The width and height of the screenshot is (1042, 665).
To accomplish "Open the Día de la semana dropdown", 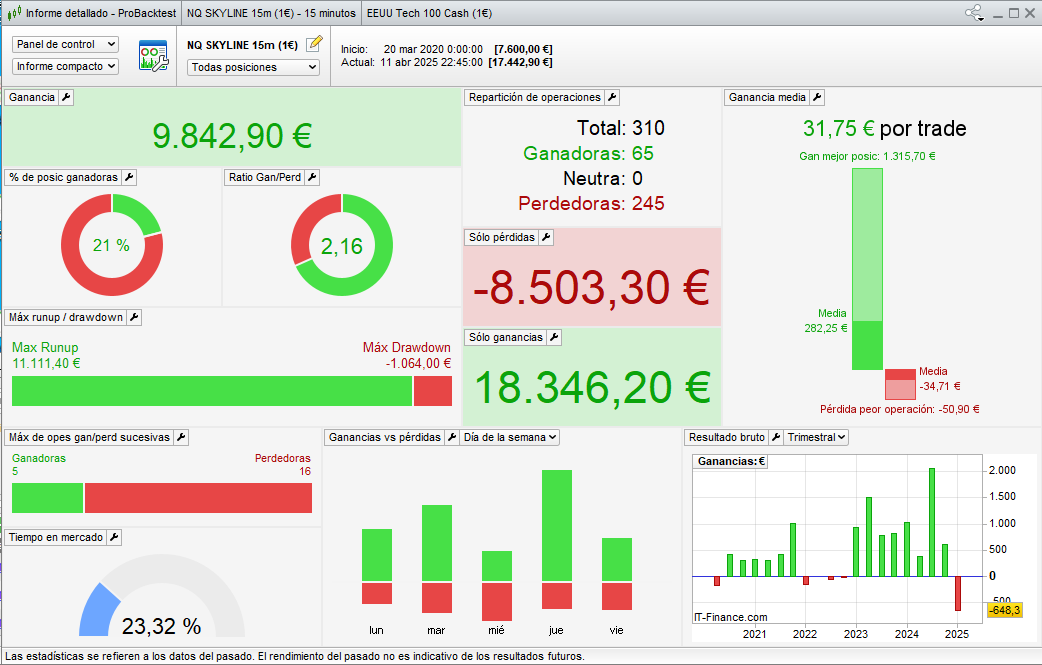I will (509, 437).
